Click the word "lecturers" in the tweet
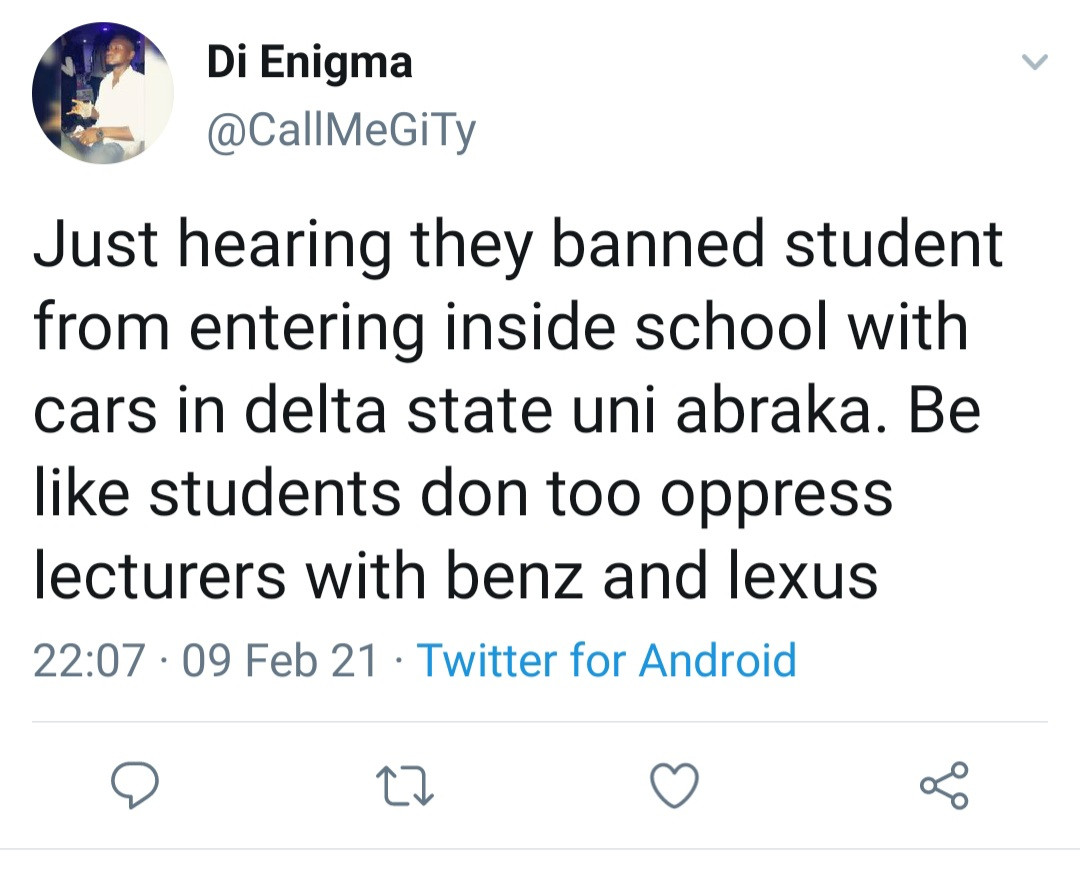The height and width of the screenshot is (882, 1080). pos(160,576)
